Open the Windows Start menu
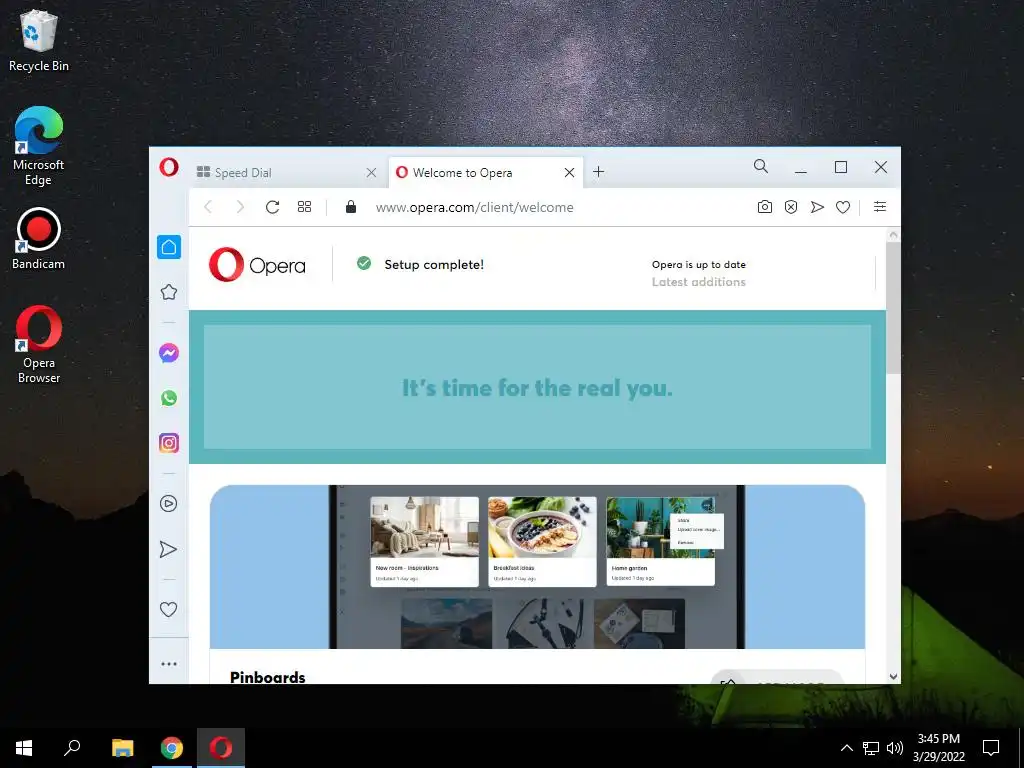 tap(24, 748)
